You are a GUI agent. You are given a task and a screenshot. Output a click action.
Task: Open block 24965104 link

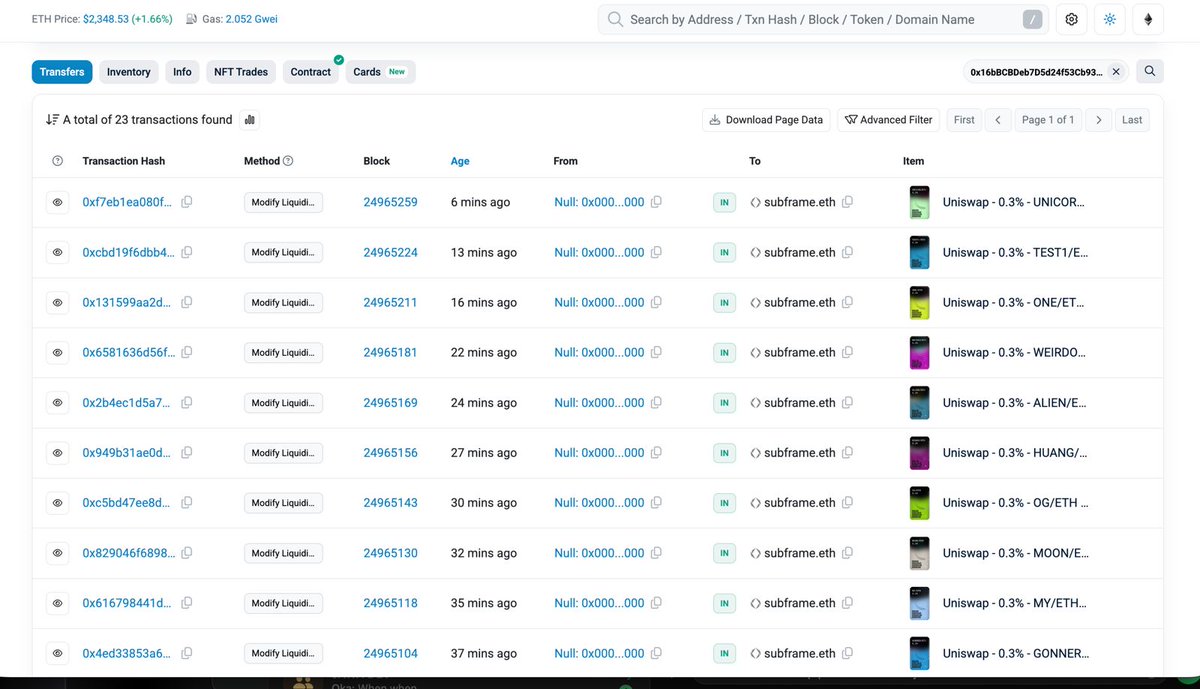tap(390, 653)
